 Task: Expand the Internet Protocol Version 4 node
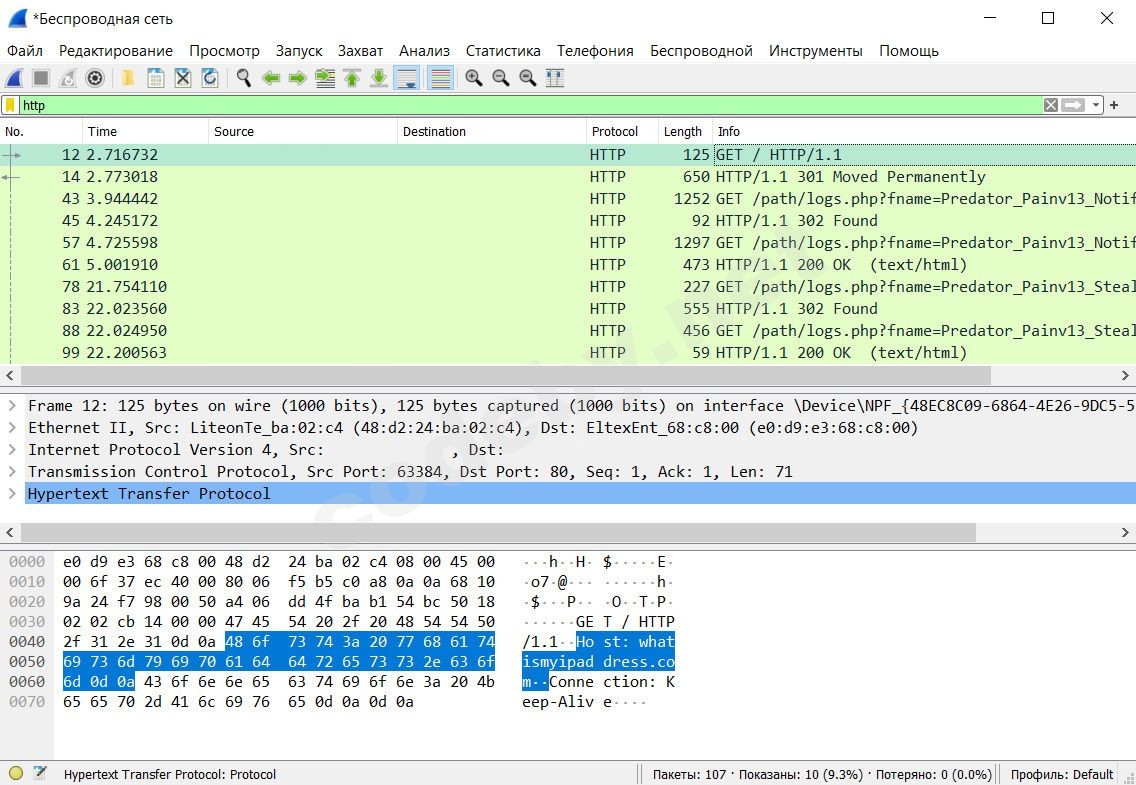click(x=10, y=449)
